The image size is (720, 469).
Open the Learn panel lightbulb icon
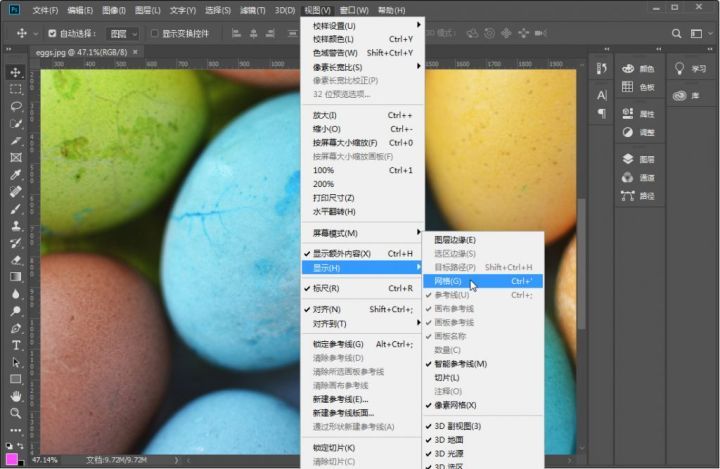(680, 68)
